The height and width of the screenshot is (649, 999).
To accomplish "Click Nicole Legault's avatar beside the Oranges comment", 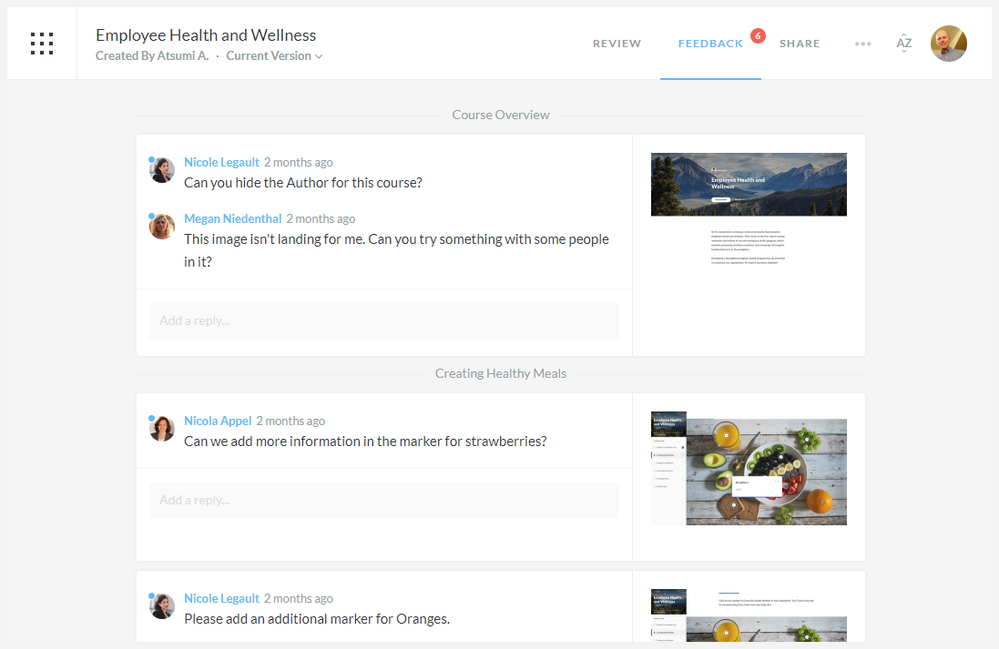I will (x=162, y=606).
